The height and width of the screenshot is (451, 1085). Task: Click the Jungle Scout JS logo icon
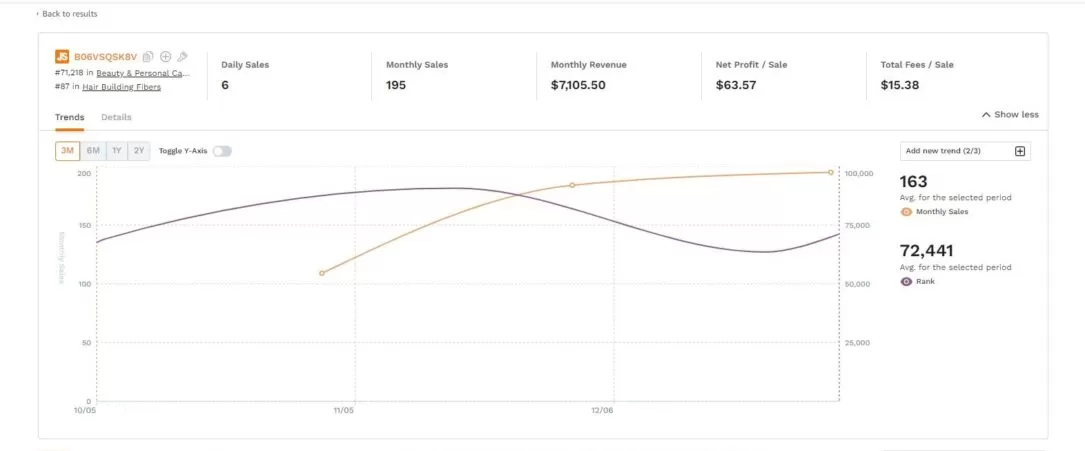(62, 57)
